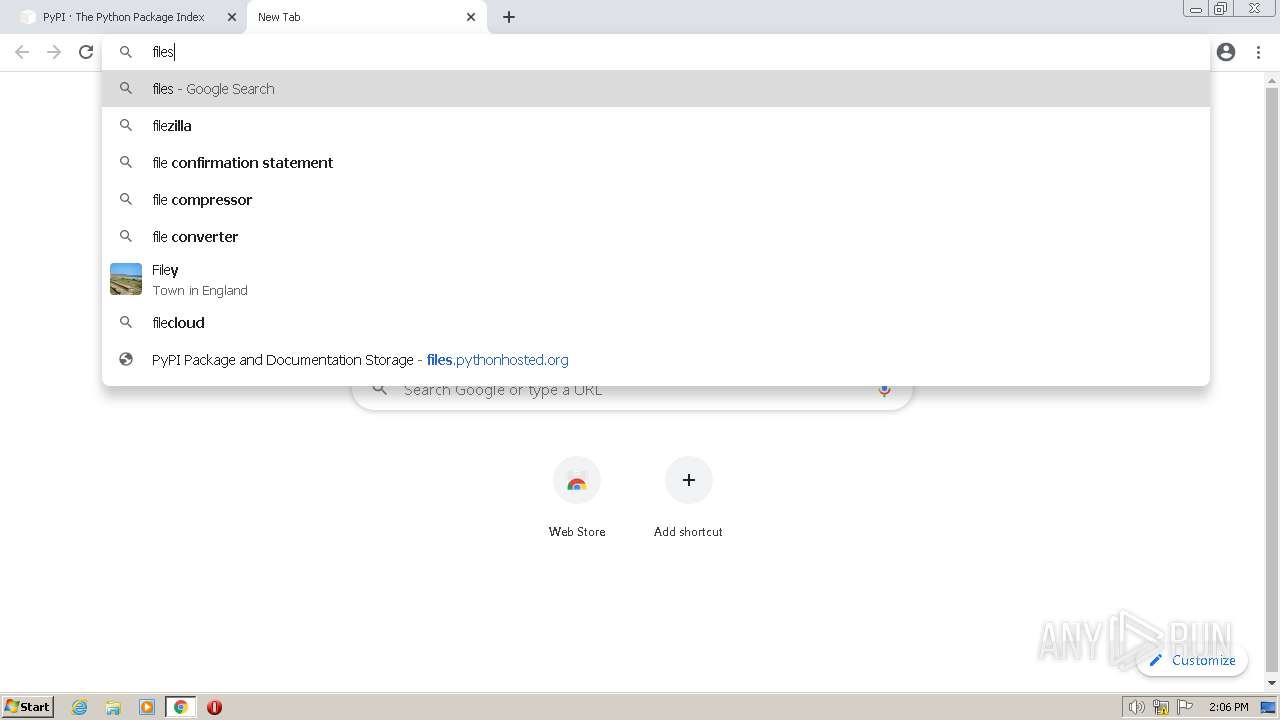Click the volume speaker tray icon
The height and width of the screenshot is (720, 1280).
[x=1136, y=707]
